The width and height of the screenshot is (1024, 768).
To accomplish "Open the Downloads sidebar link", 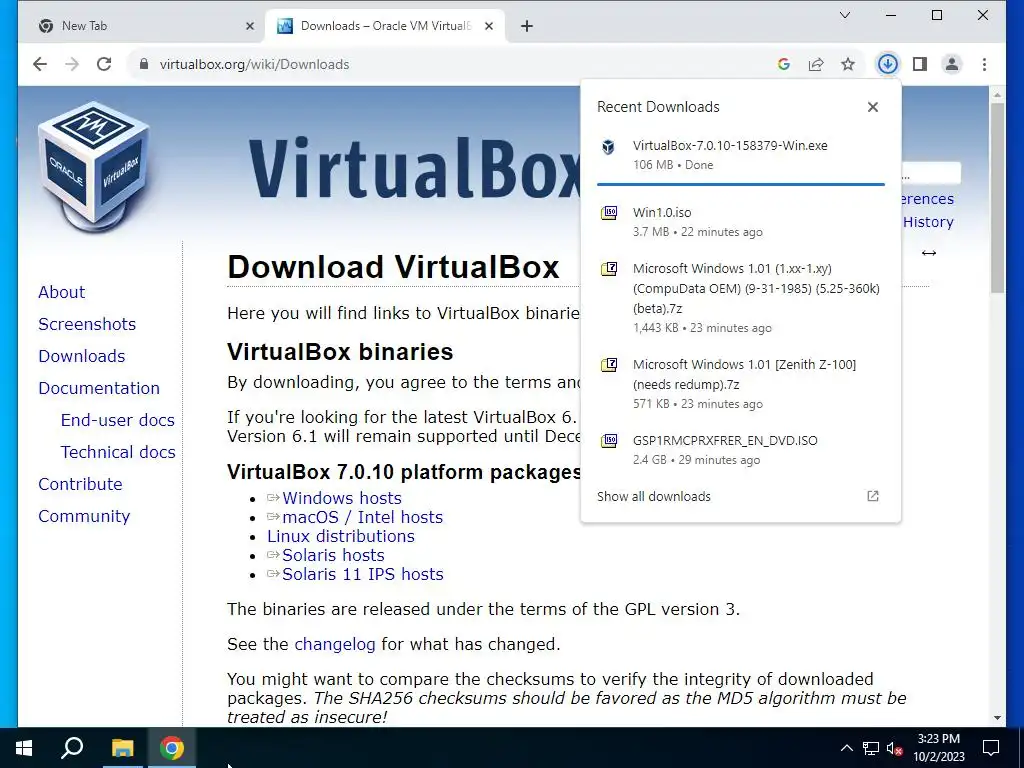I will click(x=82, y=356).
